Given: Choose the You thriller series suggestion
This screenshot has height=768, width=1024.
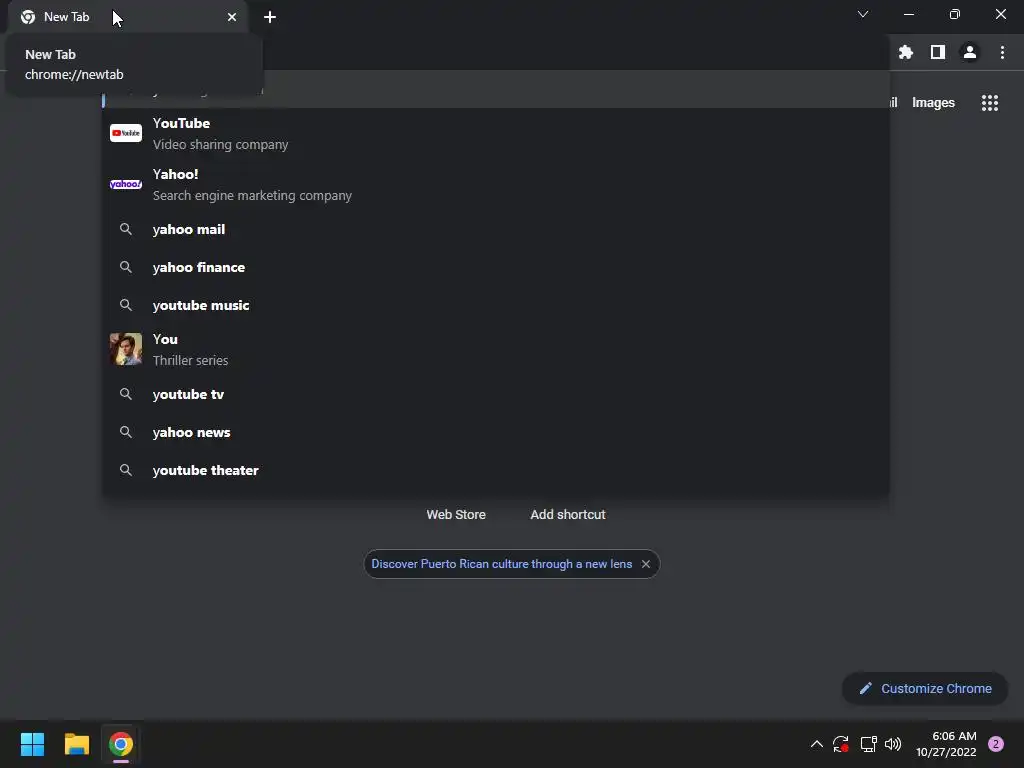Looking at the screenshot, I should tap(495, 349).
